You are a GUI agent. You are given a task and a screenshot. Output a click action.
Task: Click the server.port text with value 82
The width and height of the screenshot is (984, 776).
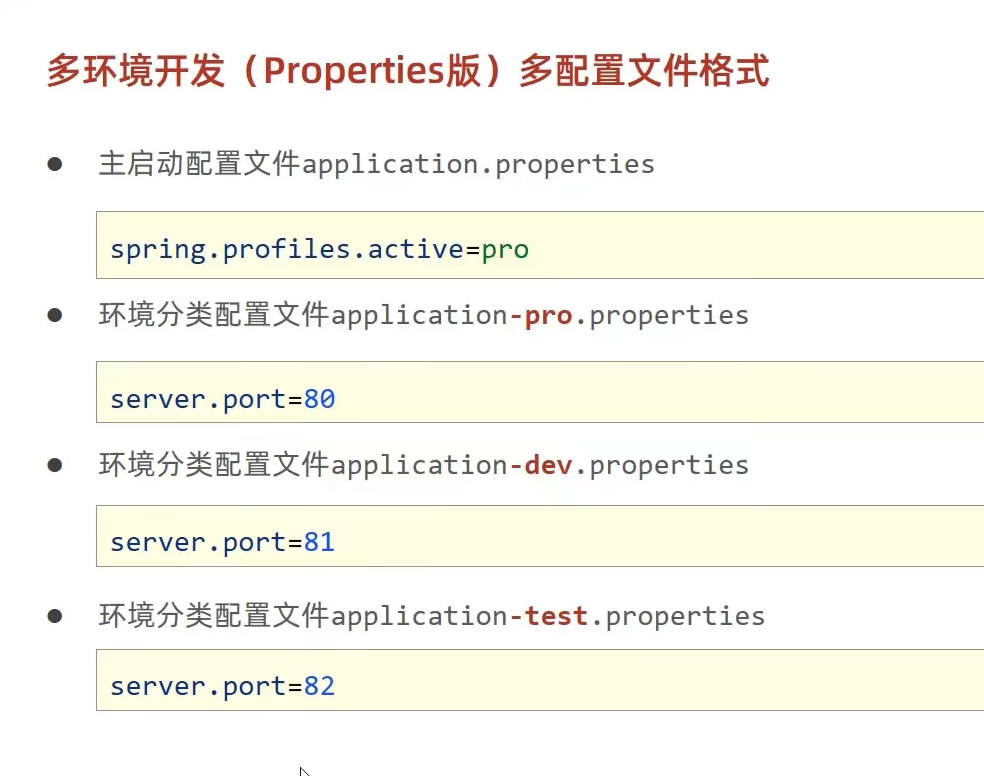click(x=198, y=687)
